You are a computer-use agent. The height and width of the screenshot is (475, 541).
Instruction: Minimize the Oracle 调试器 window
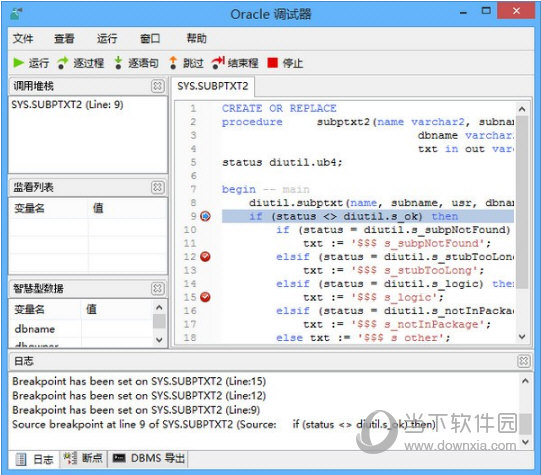coord(463,12)
